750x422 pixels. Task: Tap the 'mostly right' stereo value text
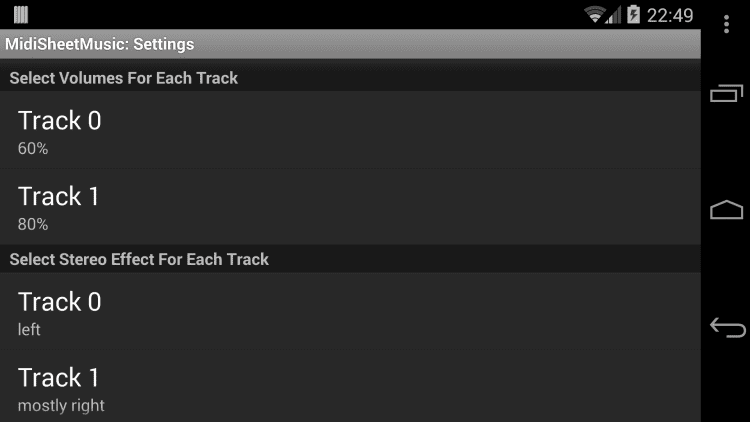[x=61, y=405]
